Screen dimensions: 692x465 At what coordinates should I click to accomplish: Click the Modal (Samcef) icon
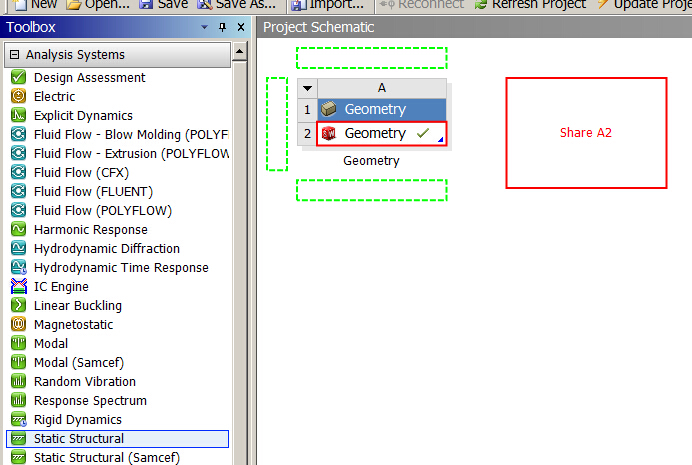pos(18,362)
